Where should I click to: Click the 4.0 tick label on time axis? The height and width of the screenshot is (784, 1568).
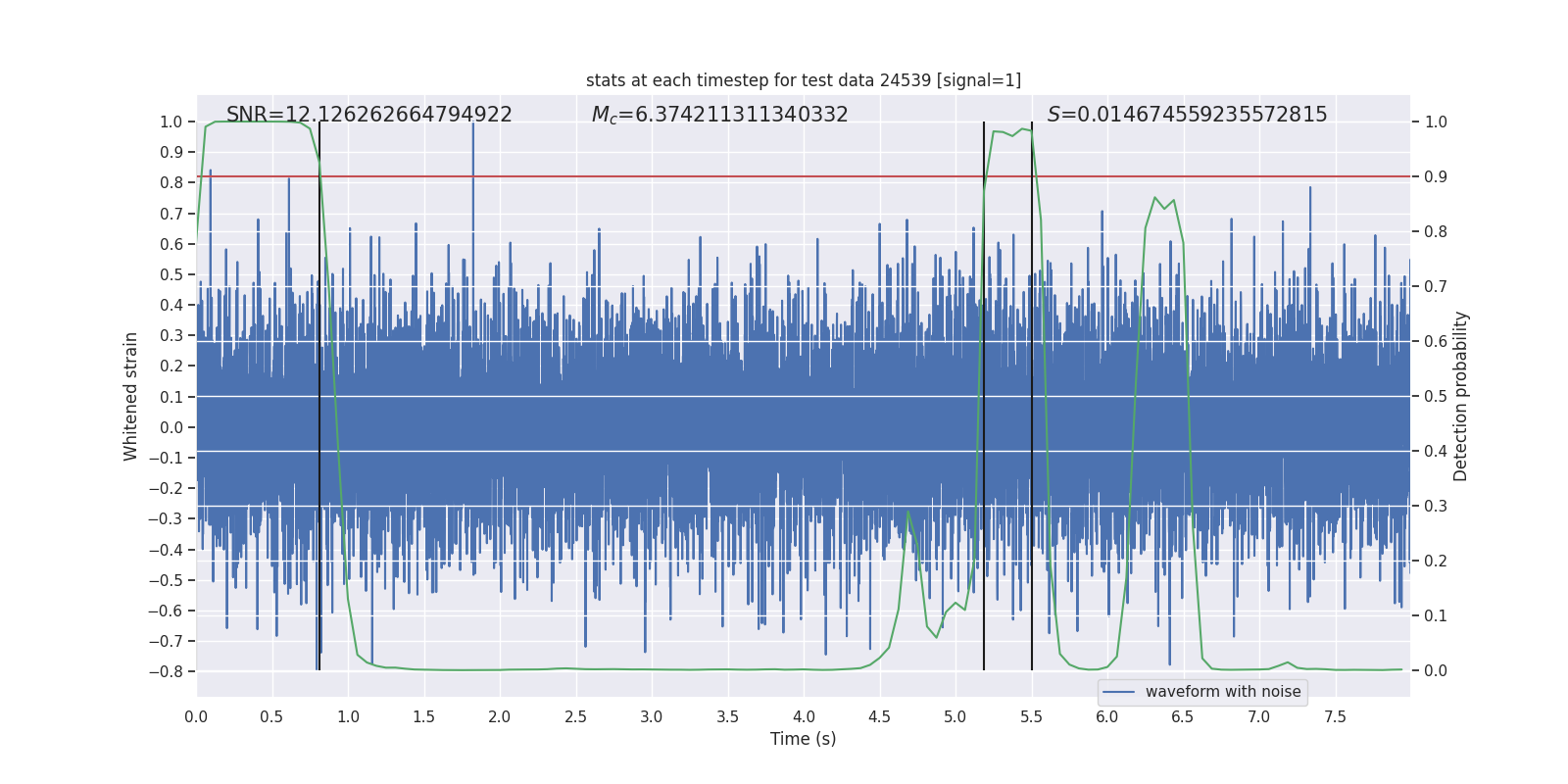click(803, 717)
